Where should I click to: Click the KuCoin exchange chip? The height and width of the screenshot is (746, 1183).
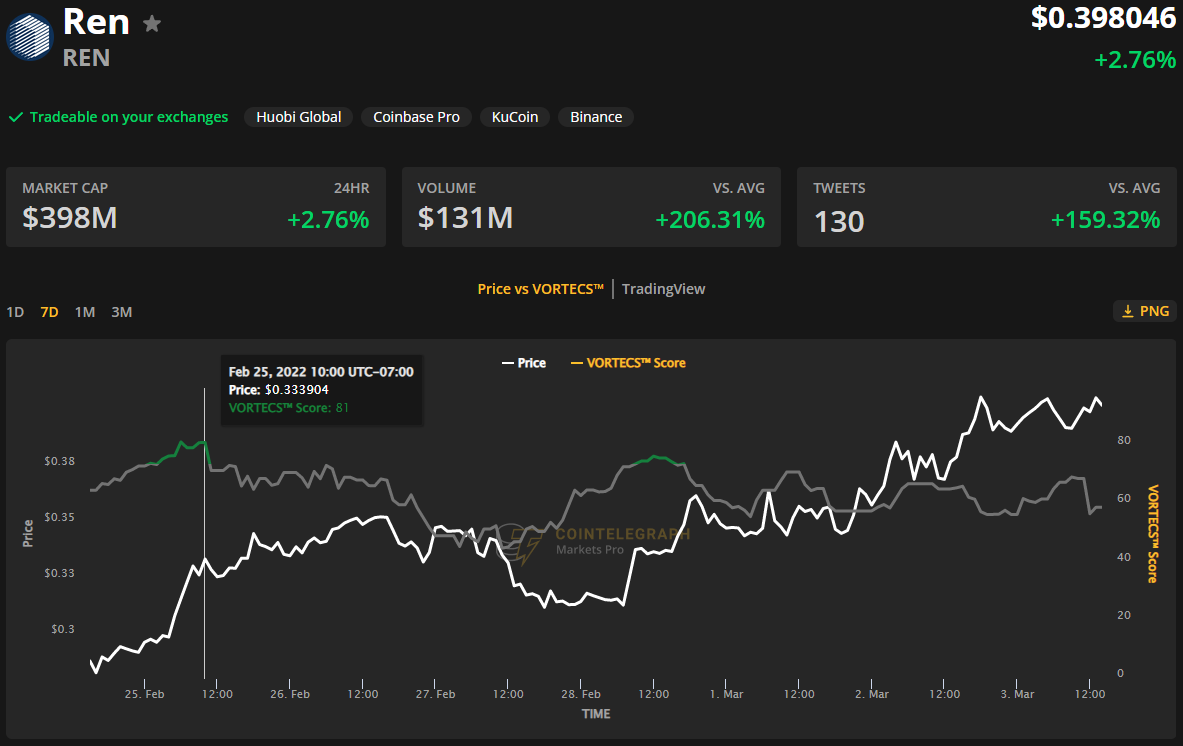(515, 117)
